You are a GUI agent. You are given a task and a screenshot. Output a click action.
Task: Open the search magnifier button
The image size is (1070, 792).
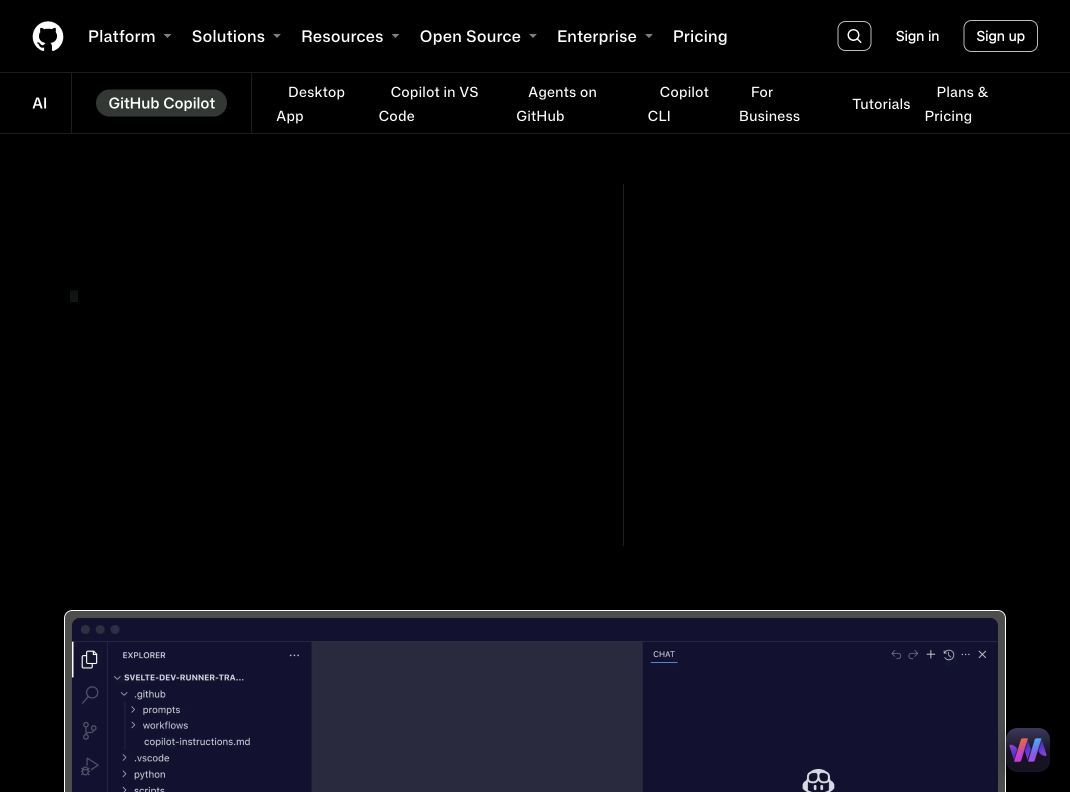[854, 36]
